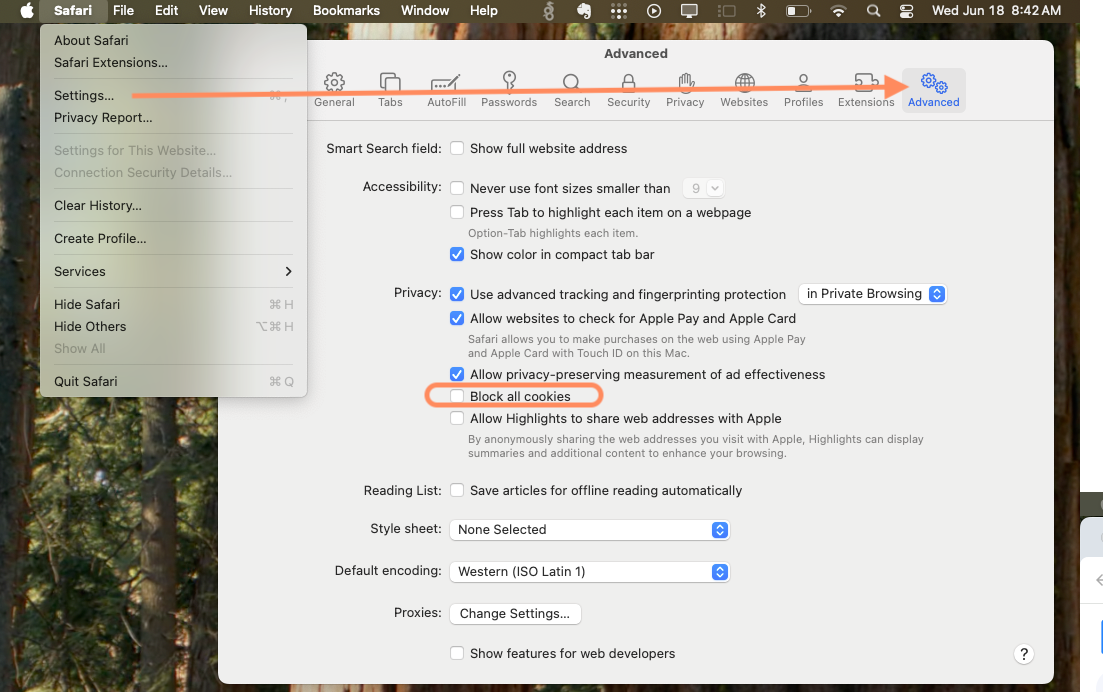Open the View menu
Viewport: 1103px width, 692px height.
pos(213,11)
